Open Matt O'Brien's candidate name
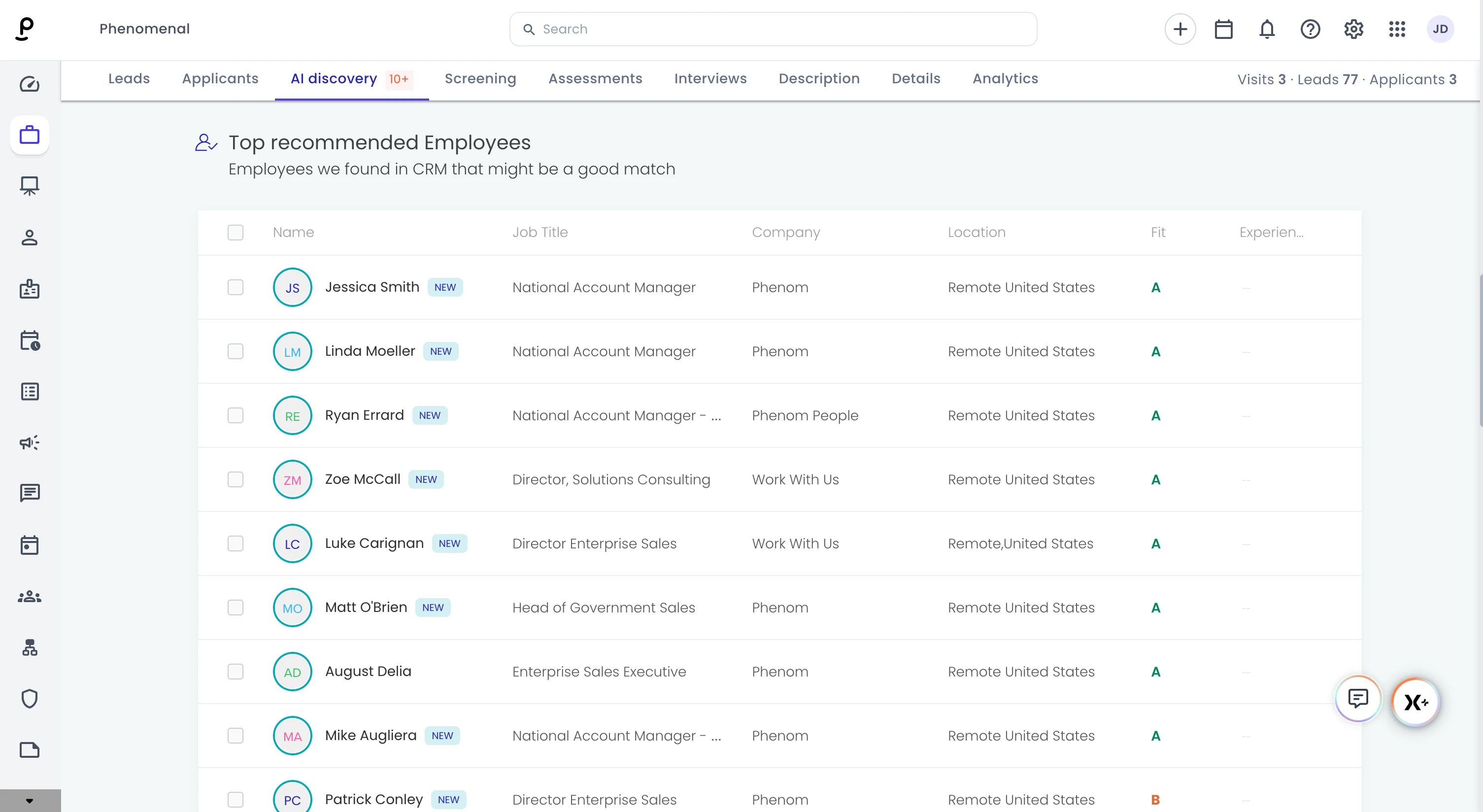This screenshot has height=812, width=1483. (x=366, y=607)
